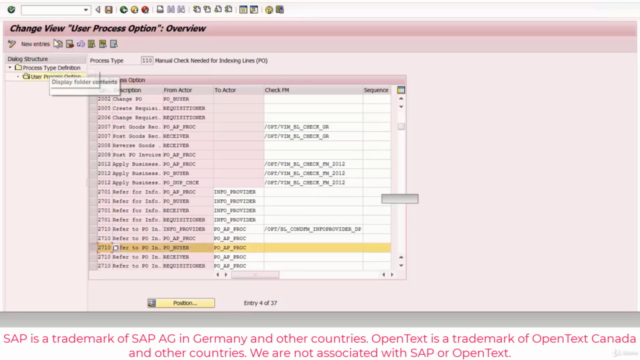
Task: Toggle Display/Change with the pencil icon
Action: click(x=12, y=44)
